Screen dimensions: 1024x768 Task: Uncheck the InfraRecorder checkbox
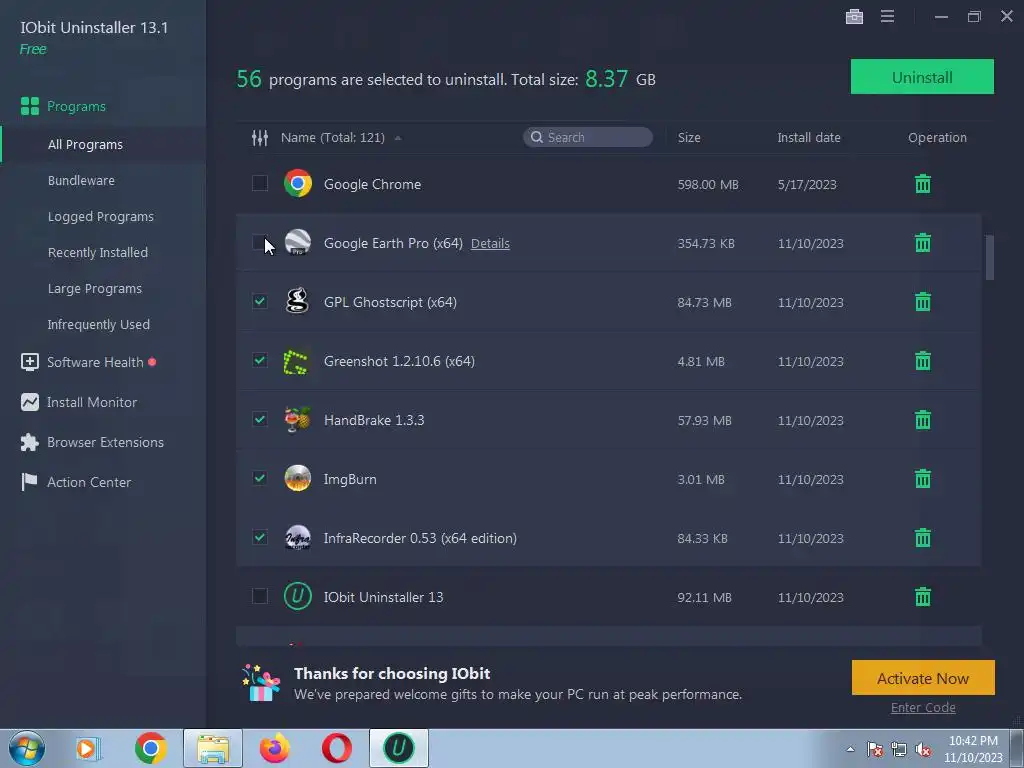[x=260, y=537]
